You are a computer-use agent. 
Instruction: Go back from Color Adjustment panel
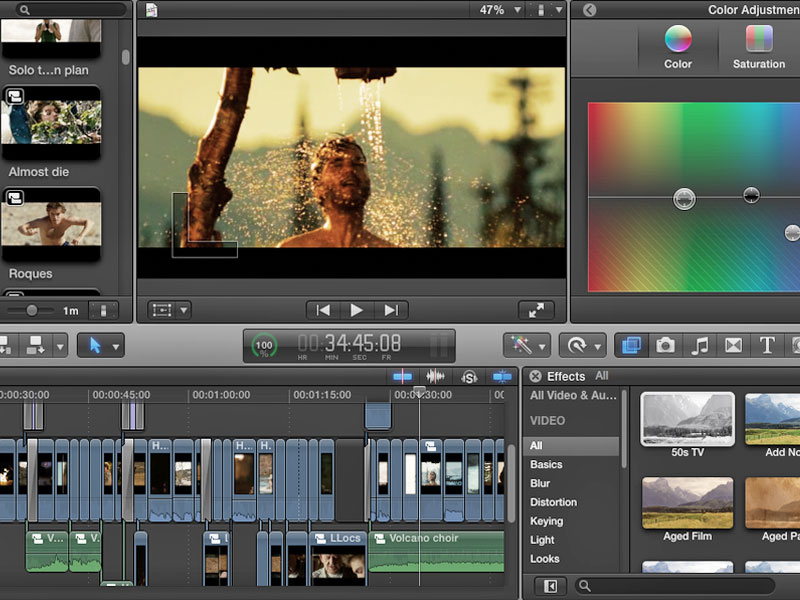tap(589, 10)
